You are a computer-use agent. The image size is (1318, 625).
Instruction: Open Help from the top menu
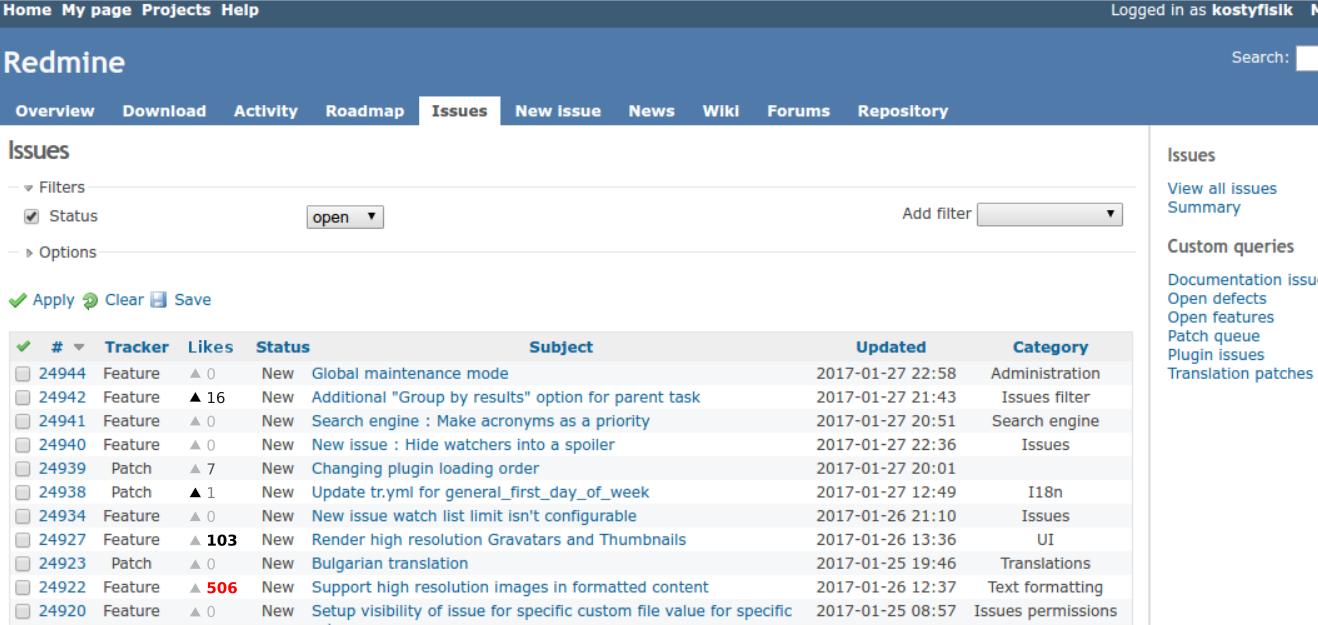click(240, 10)
